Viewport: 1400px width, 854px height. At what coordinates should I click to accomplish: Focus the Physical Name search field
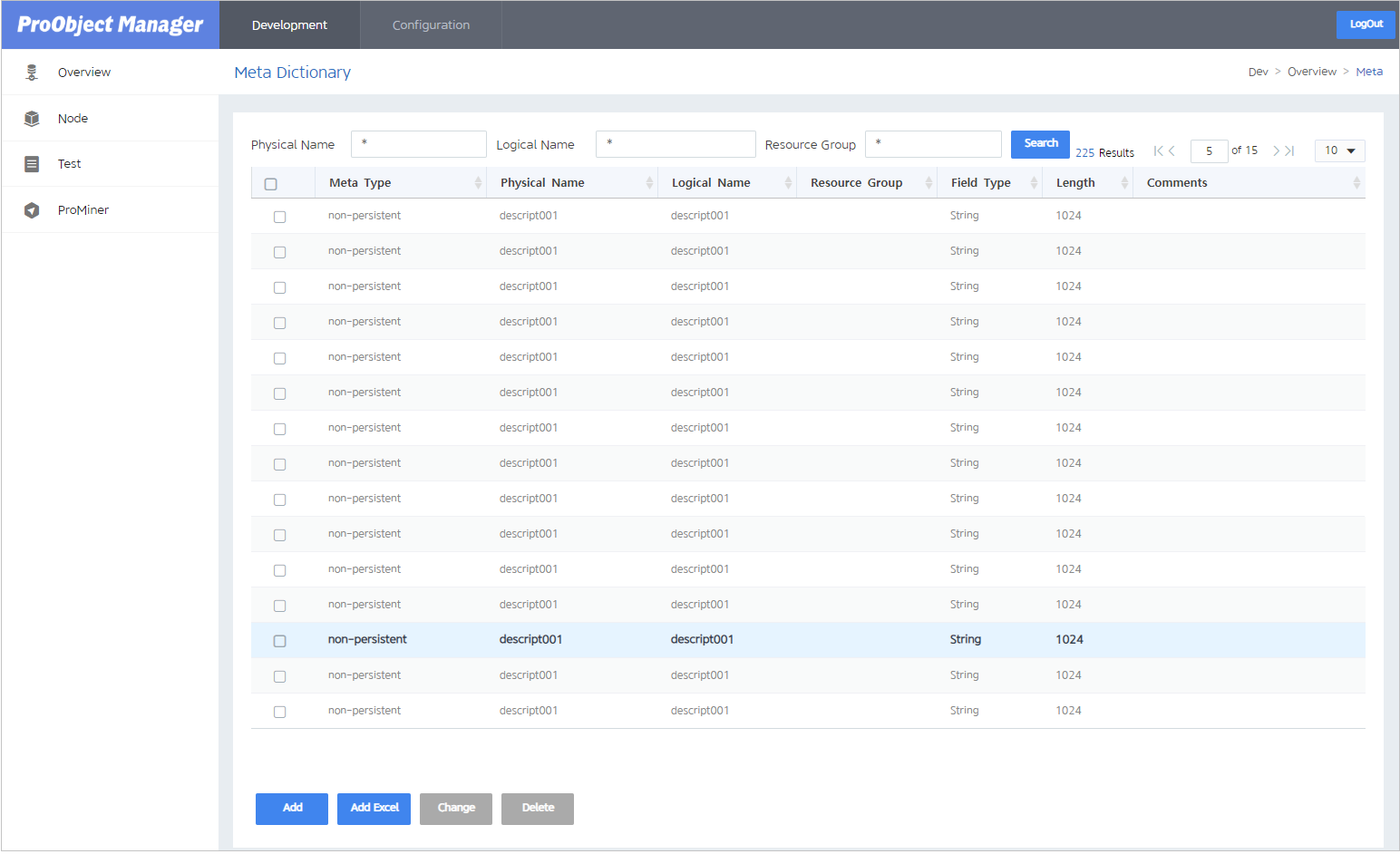pyautogui.click(x=419, y=144)
